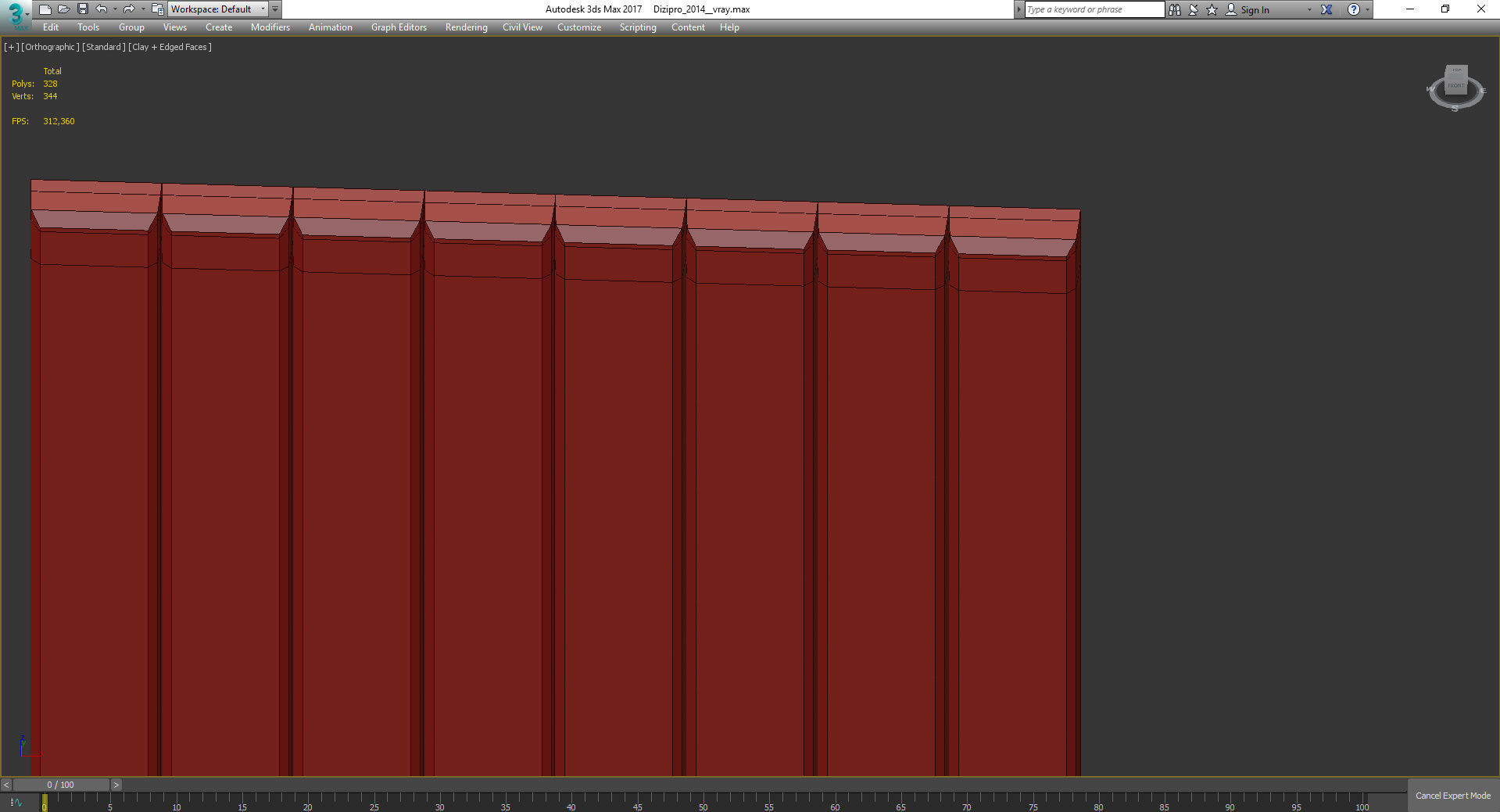1500x812 pixels.
Task: Open the Modifiers menu
Action: click(270, 27)
